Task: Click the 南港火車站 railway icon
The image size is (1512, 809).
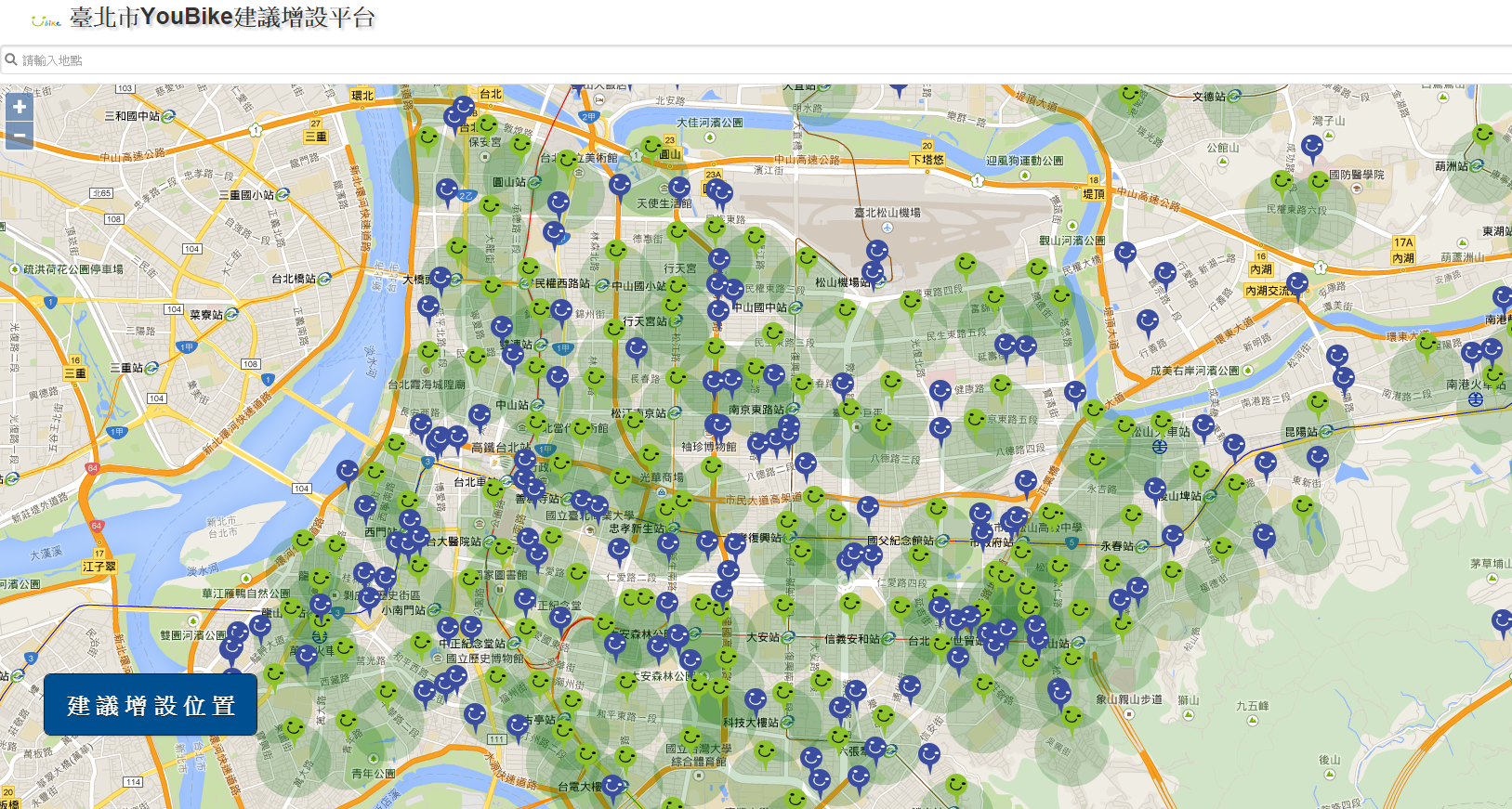Action: pyautogui.click(x=1476, y=399)
